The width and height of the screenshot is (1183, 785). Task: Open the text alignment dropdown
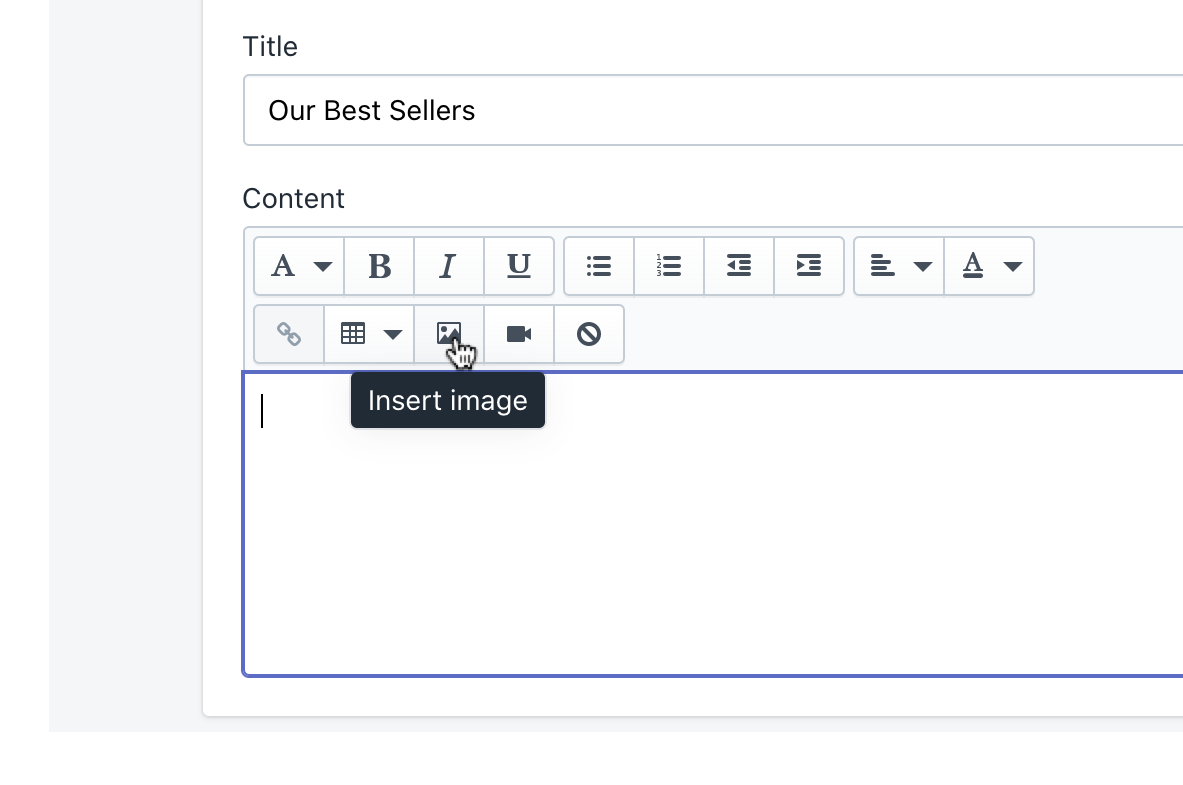[899, 266]
